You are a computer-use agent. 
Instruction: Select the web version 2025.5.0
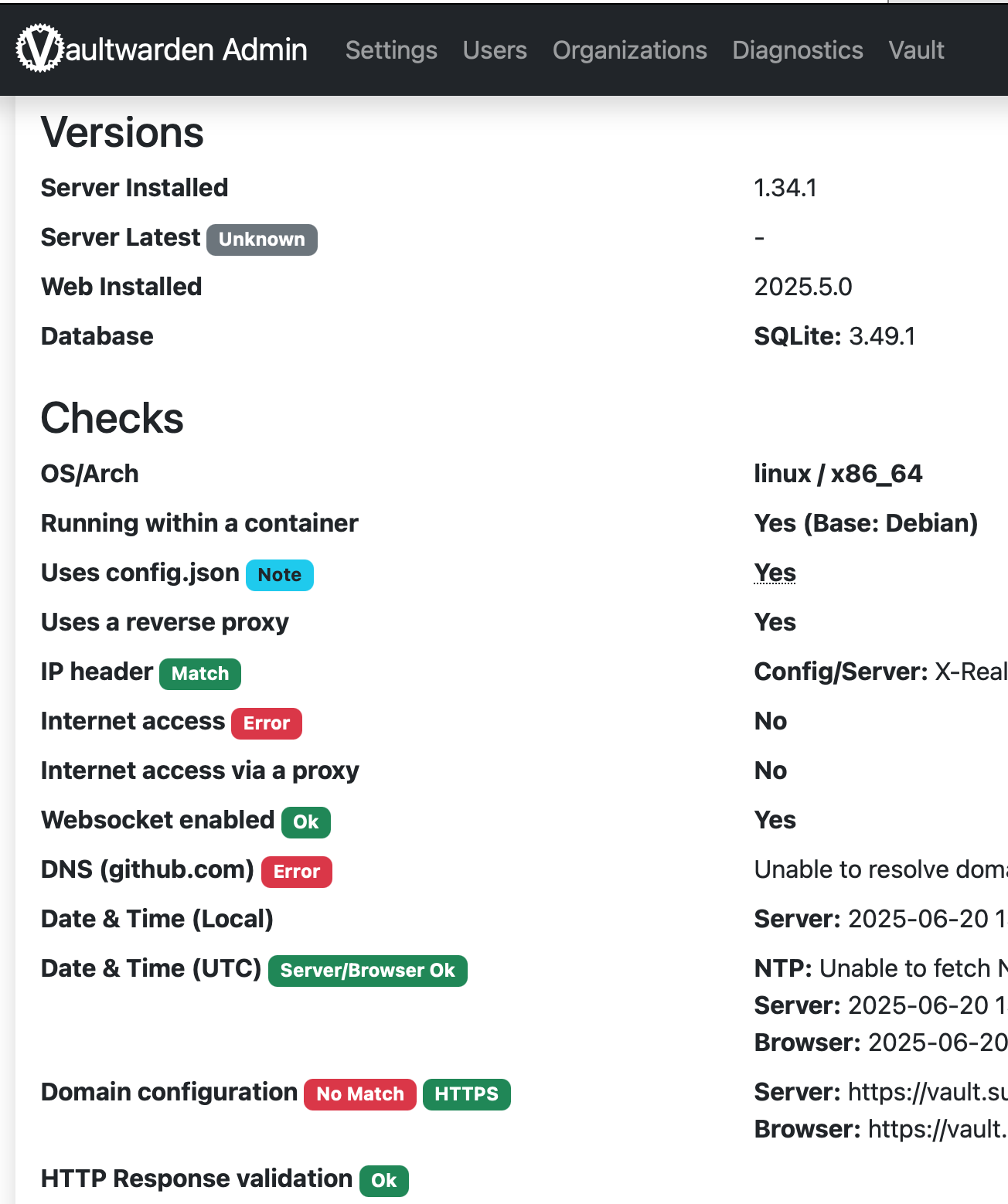point(803,287)
